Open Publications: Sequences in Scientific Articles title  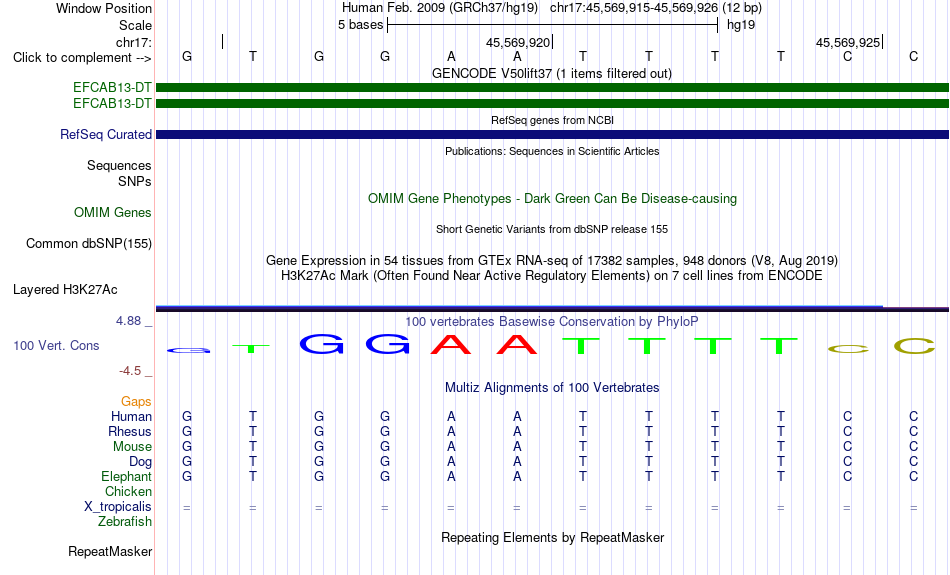click(552, 151)
